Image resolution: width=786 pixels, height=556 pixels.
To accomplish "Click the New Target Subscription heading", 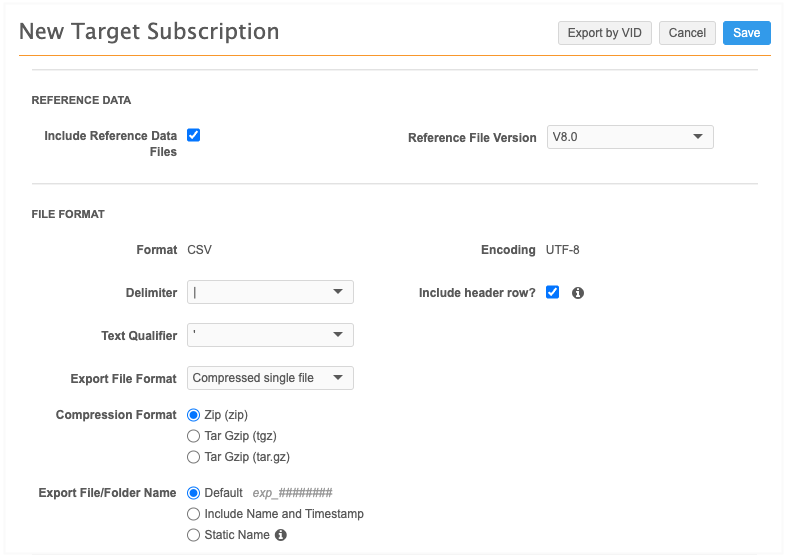I will coord(149,31).
